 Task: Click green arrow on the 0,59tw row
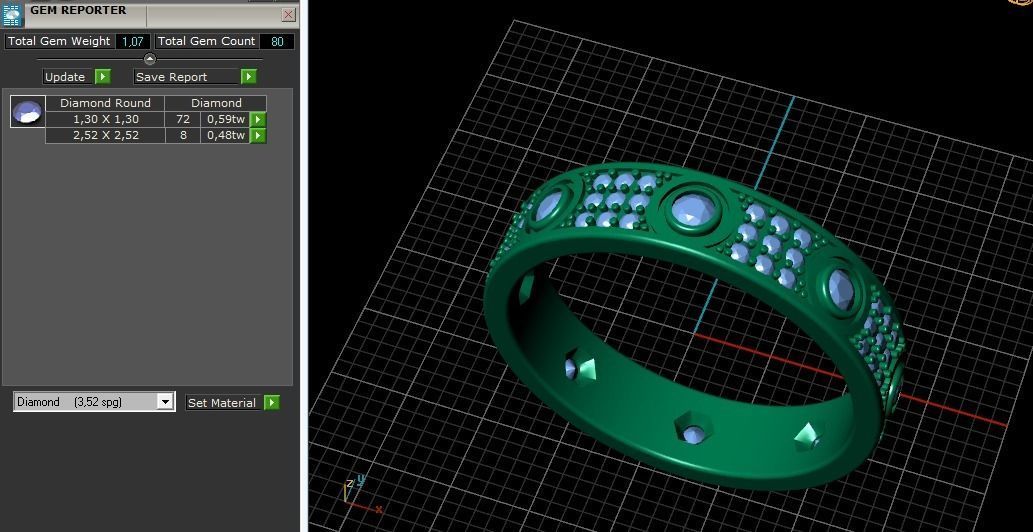point(258,119)
